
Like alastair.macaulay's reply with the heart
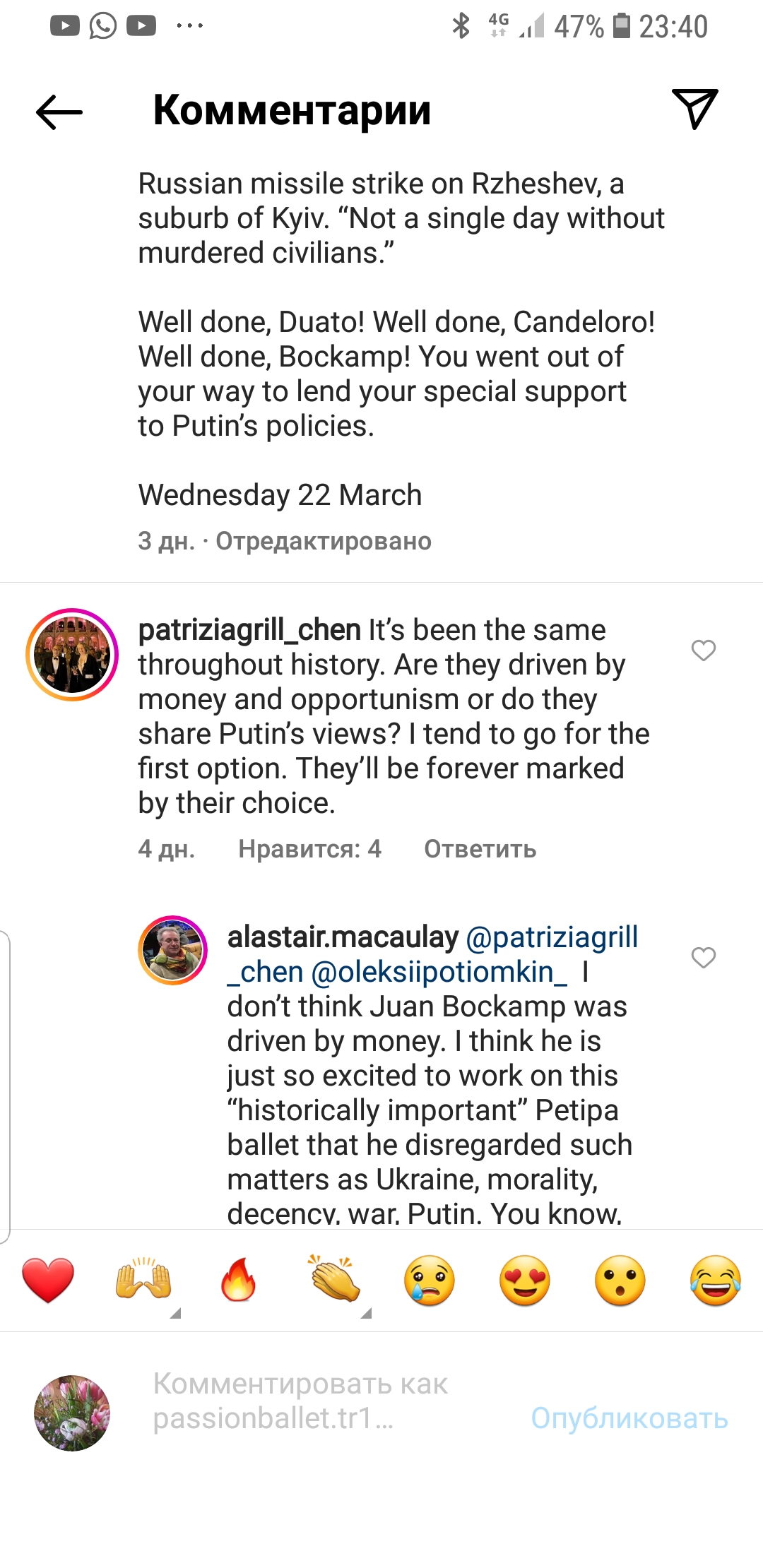703,958
